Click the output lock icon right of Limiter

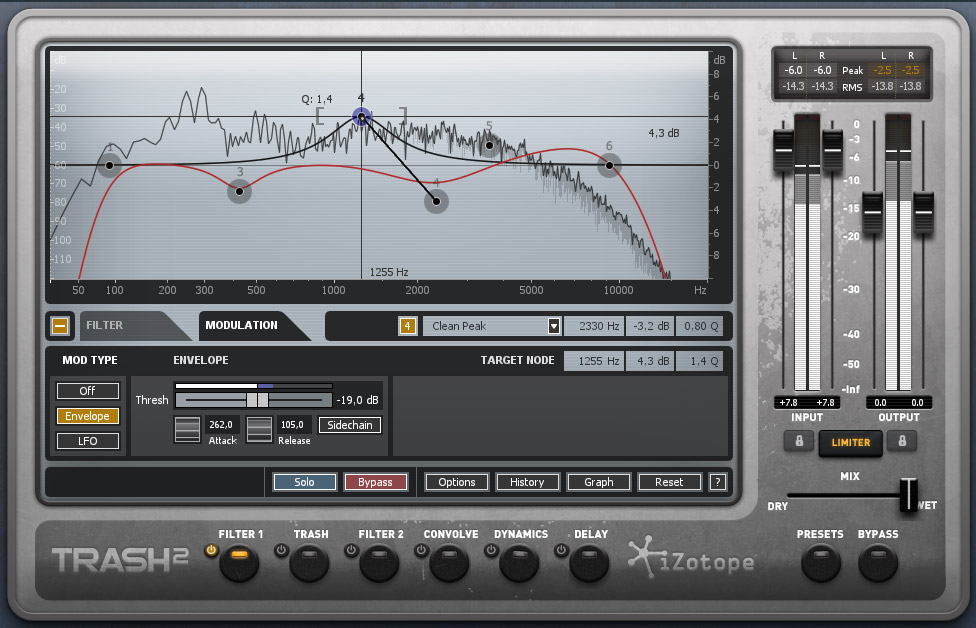click(902, 442)
